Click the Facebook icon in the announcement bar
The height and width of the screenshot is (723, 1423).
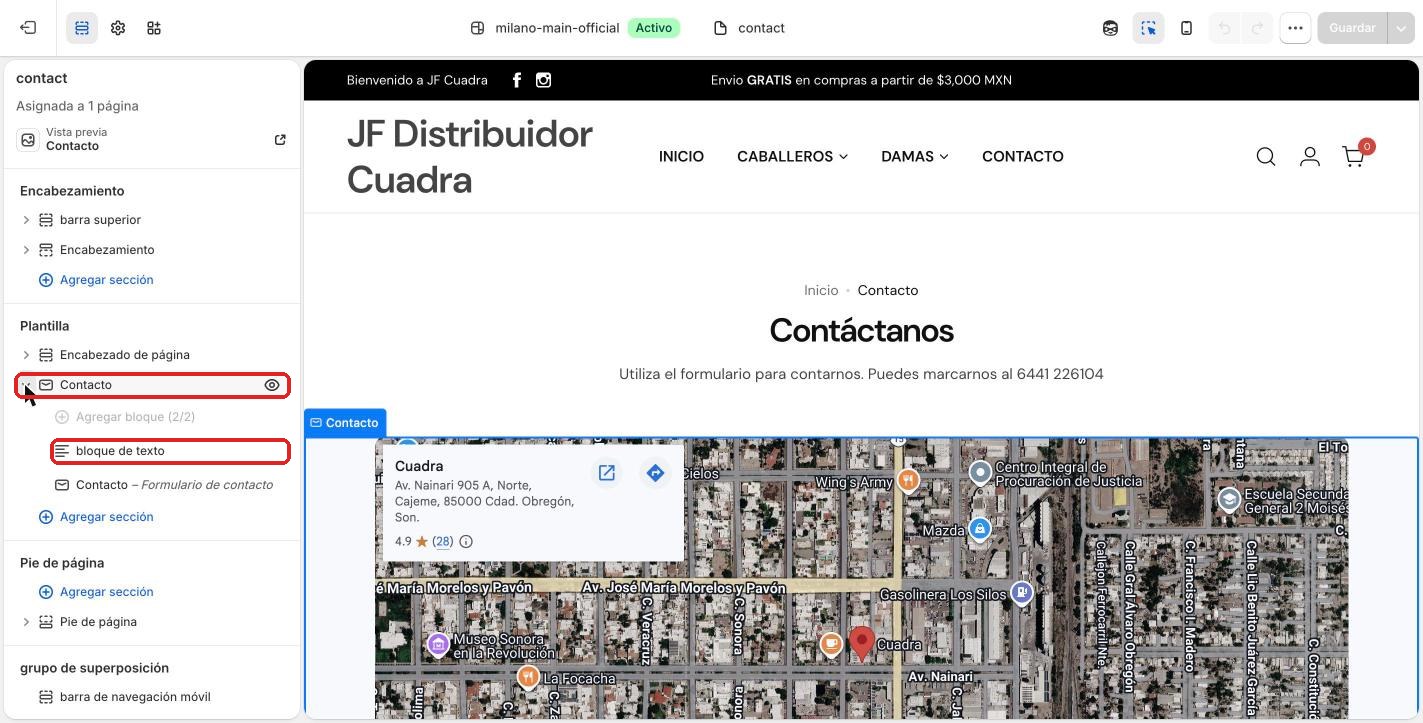pyautogui.click(x=517, y=80)
